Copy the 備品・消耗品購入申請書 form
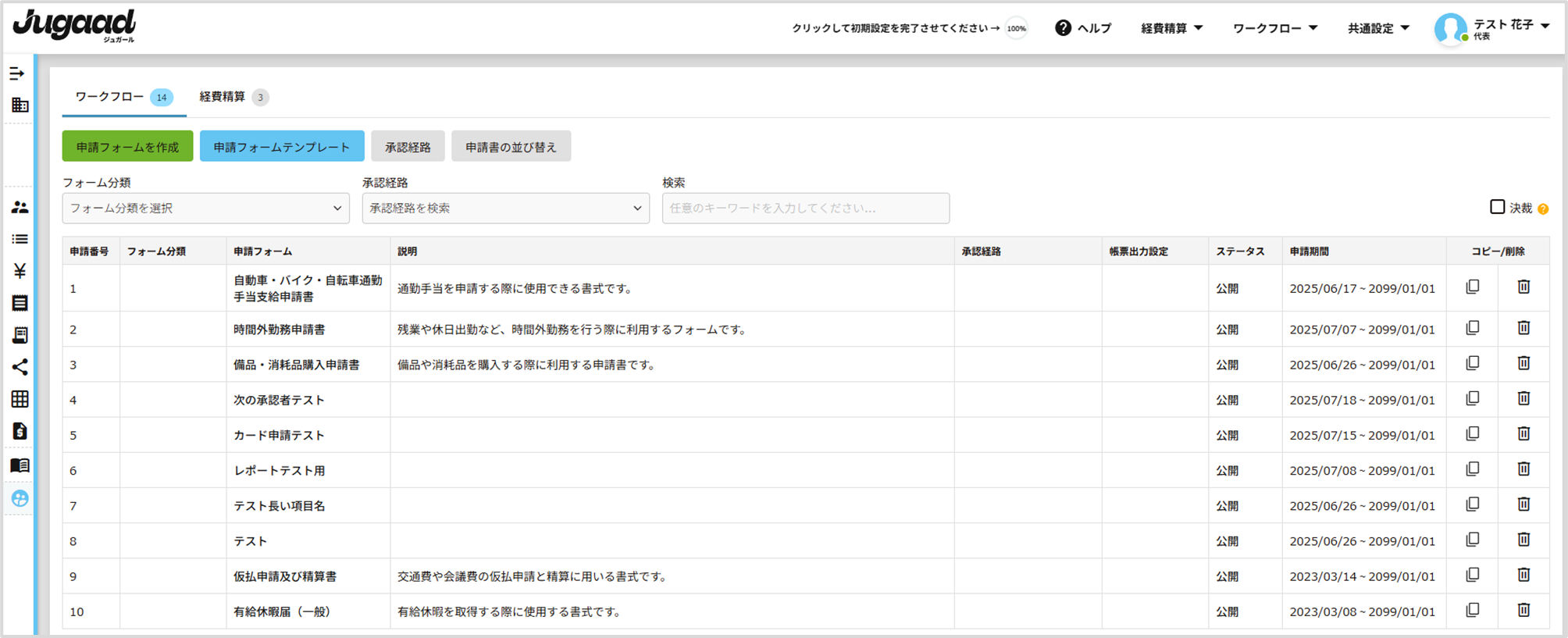Image resolution: width=1568 pixels, height=638 pixels. (1473, 364)
